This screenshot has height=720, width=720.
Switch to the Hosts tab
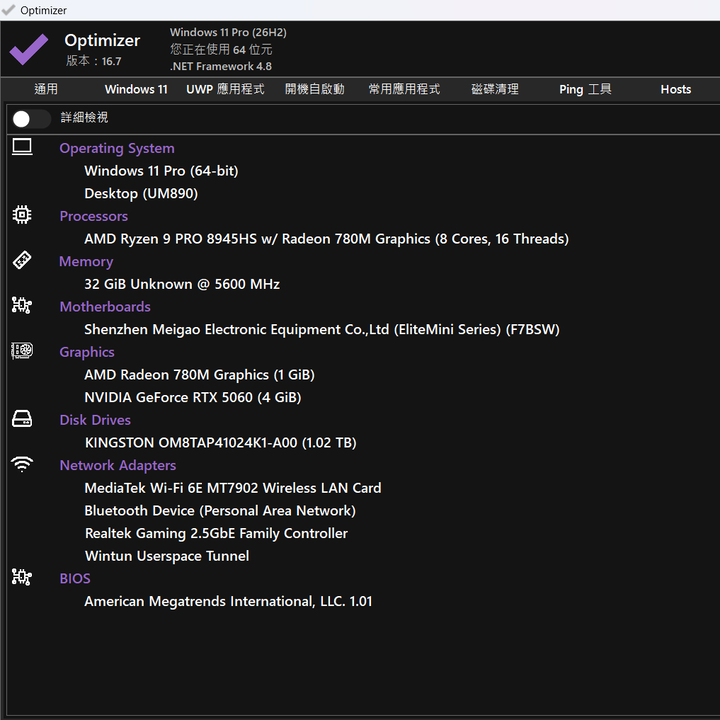click(675, 89)
